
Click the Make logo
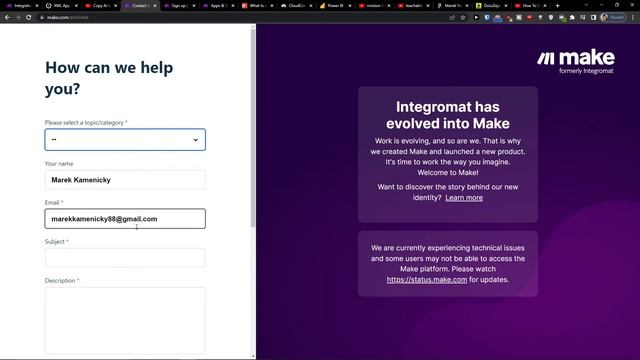[576, 61]
